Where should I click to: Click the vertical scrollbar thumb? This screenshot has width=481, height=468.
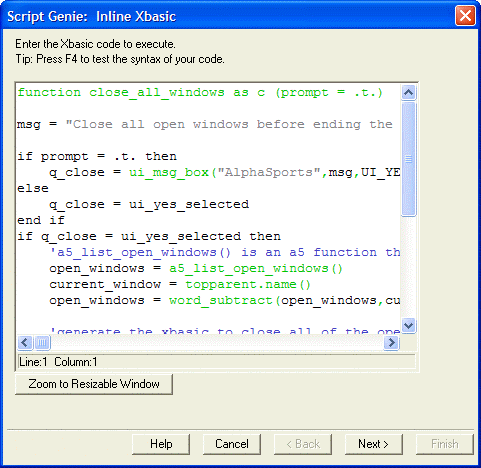pos(409,159)
